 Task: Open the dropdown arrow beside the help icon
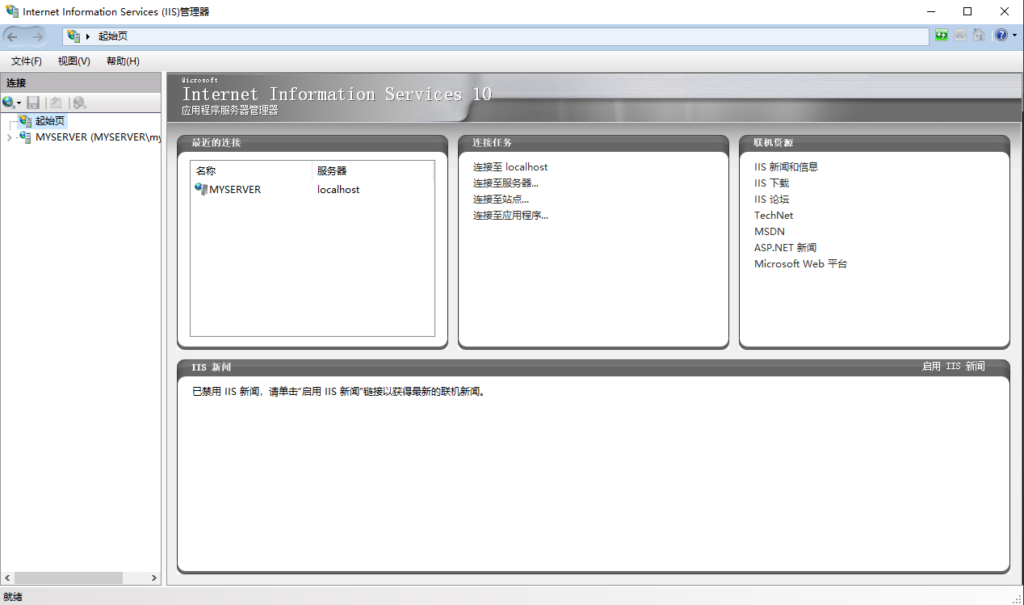(1014, 36)
